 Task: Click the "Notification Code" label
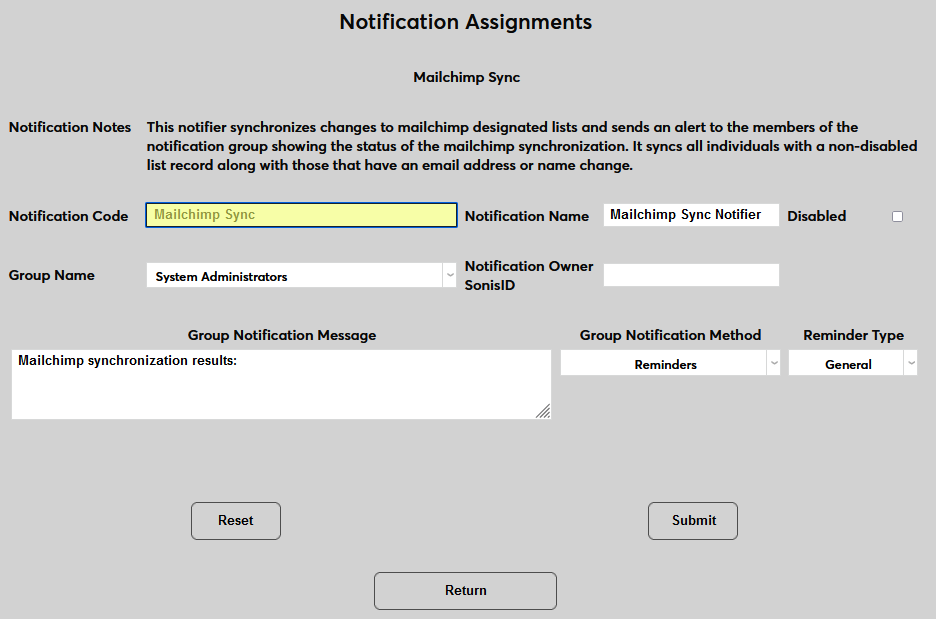pyautogui.click(x=69, y=216)
